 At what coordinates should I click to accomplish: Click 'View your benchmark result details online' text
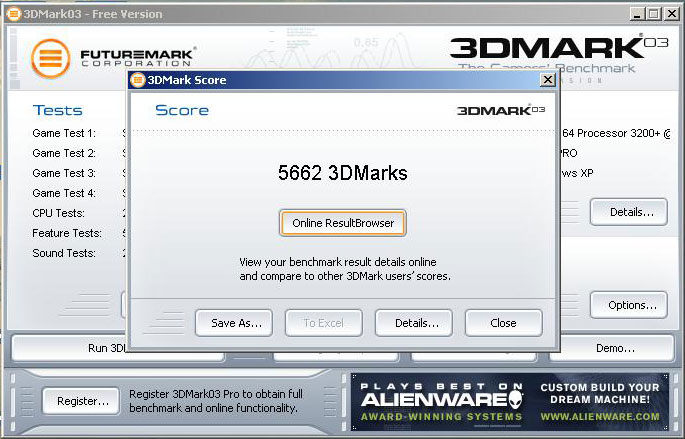point(338,262)
